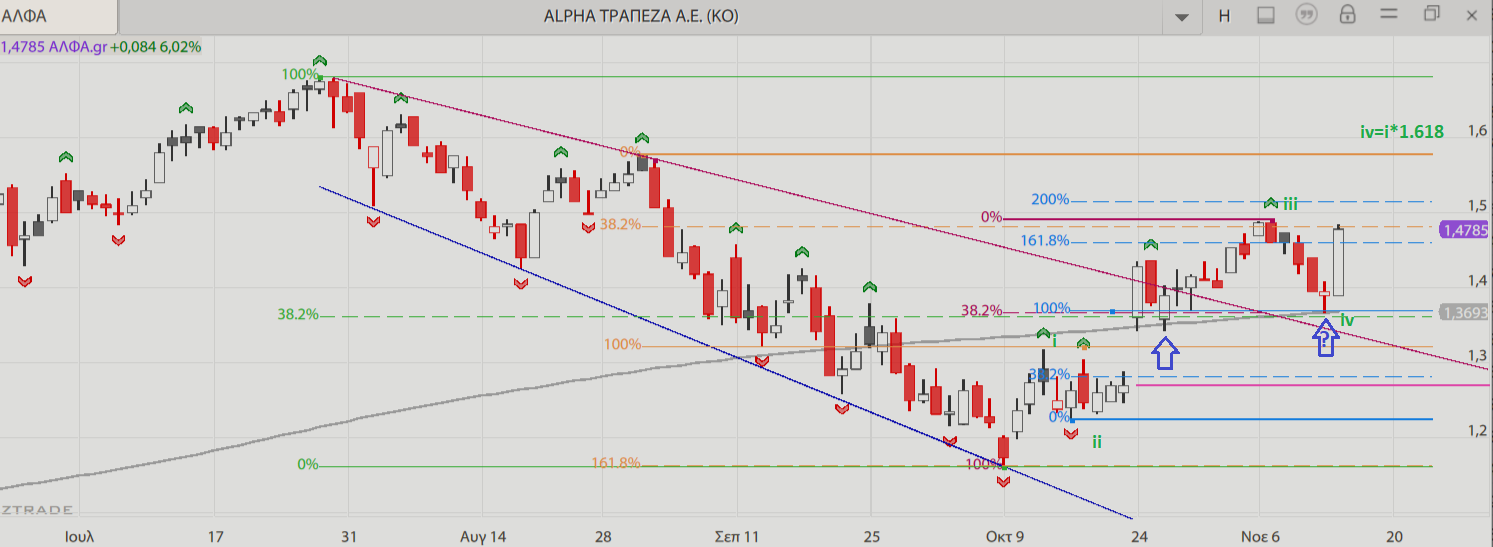Close the chart window
The width and height of the screenshot is (1493, 547).
[1474, 14]
